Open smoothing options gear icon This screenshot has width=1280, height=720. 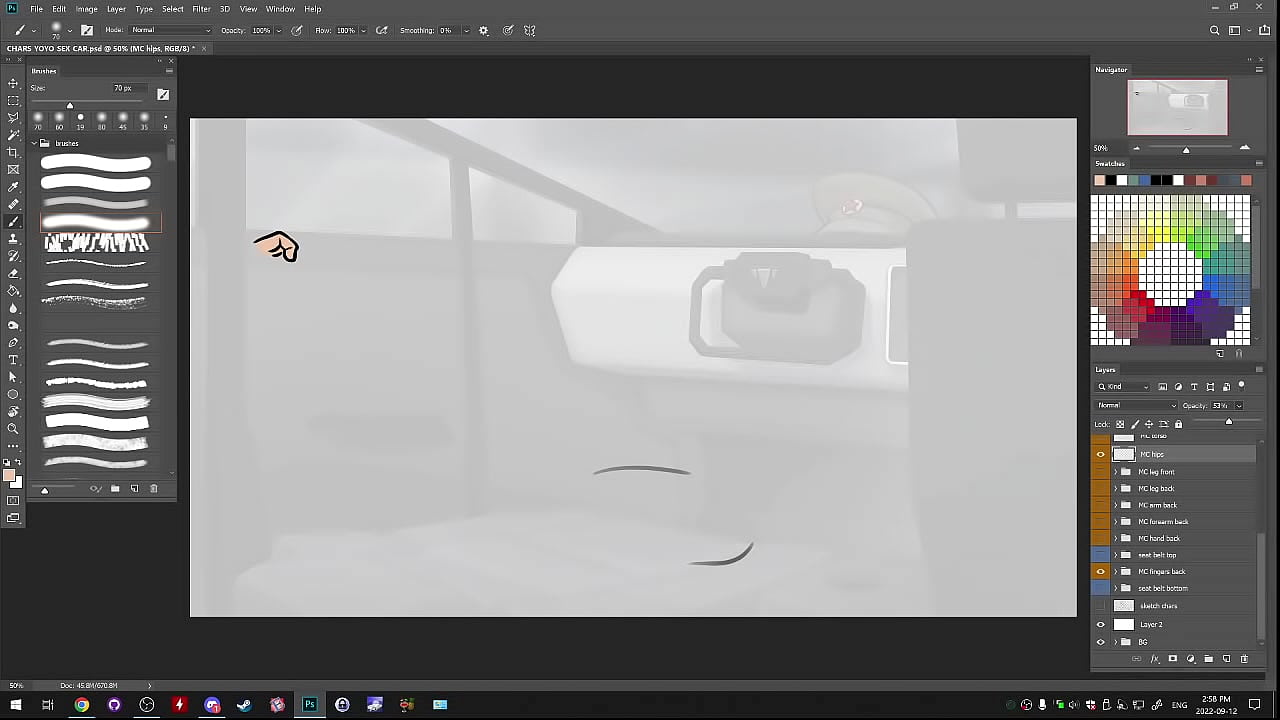tap(484, 31)
